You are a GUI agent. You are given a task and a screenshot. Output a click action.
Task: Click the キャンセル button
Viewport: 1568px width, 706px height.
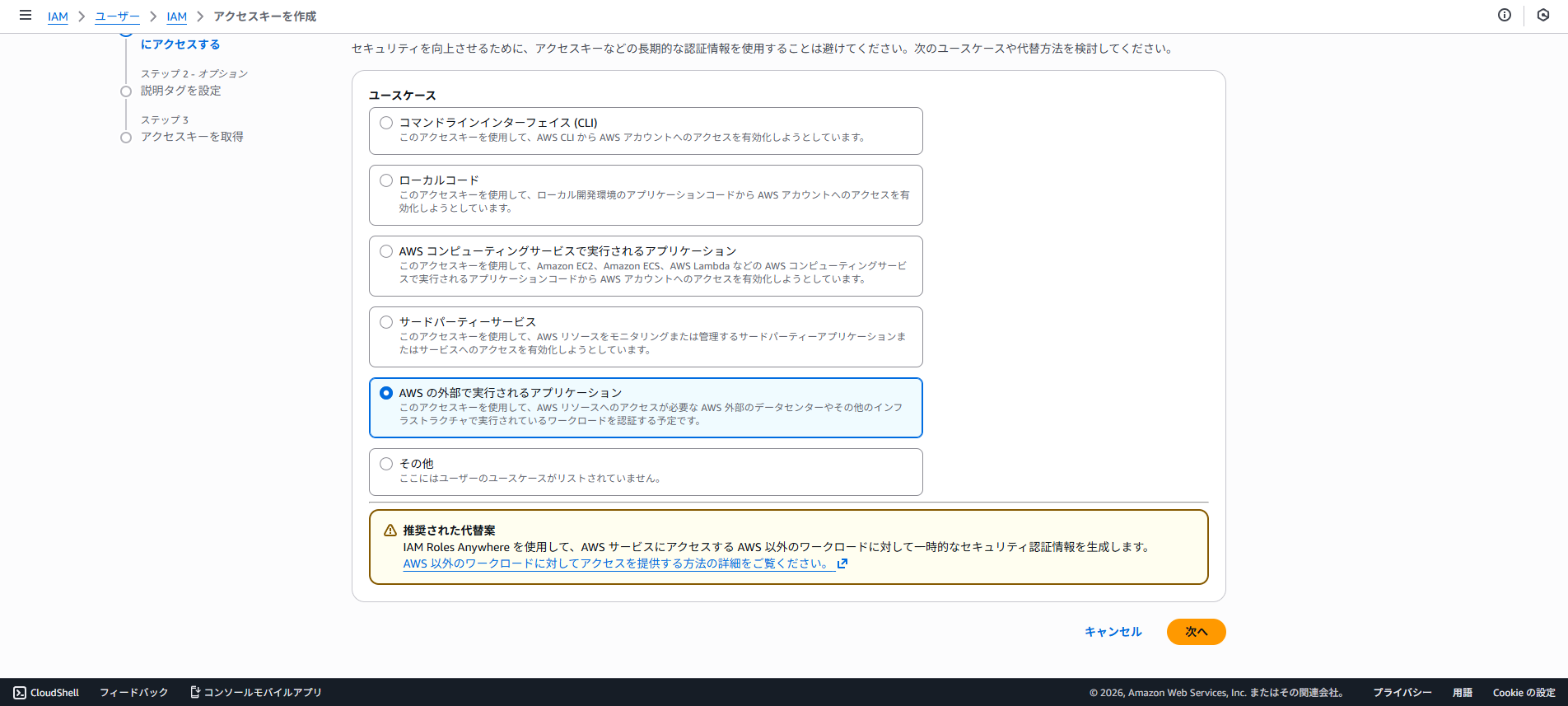1113,632
